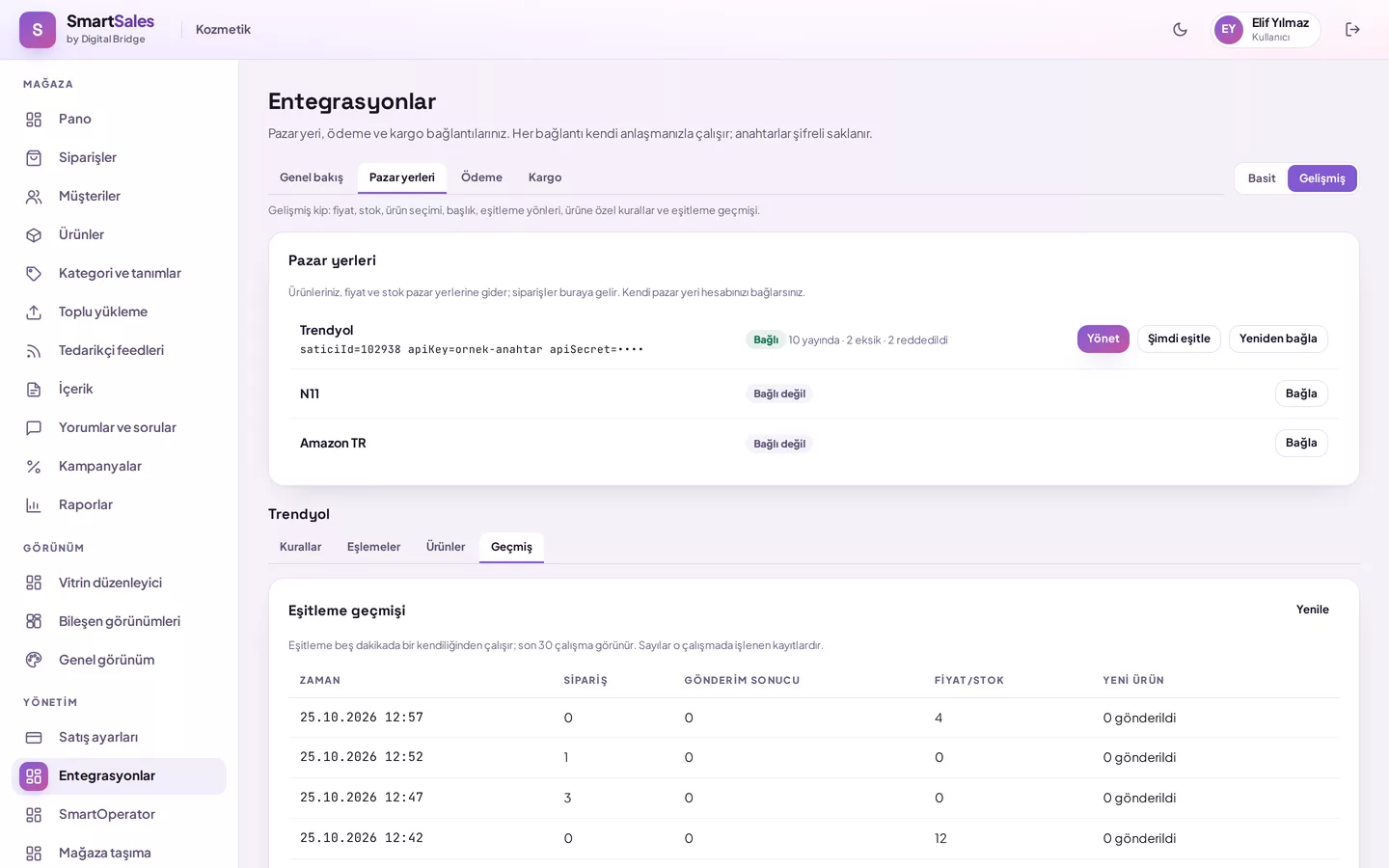1389x868 pixels.
Task: Click the Yönet button for Trendyol
Action: coord(1103,339)
